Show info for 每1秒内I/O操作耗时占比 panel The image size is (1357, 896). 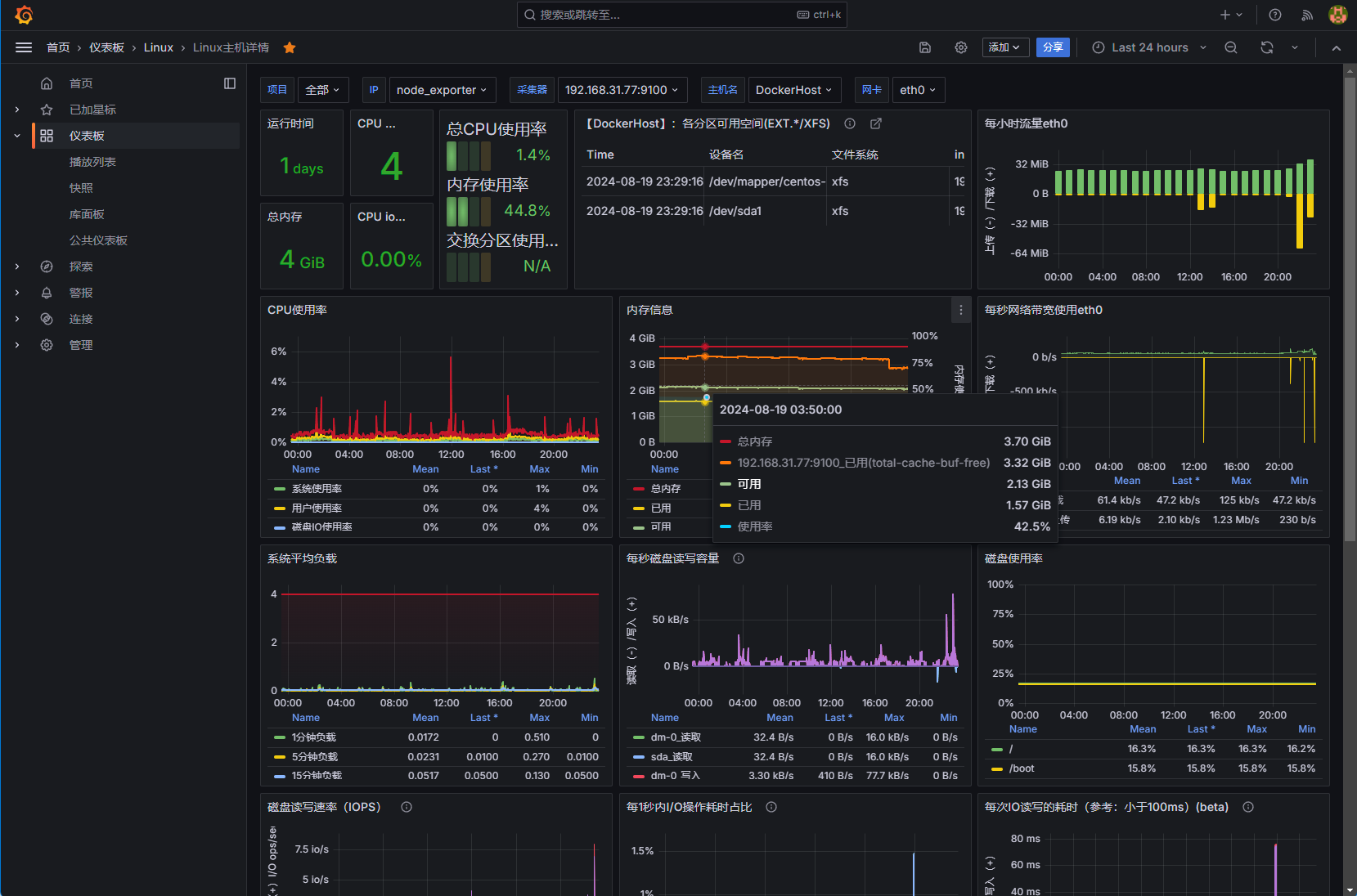(771, 807)
